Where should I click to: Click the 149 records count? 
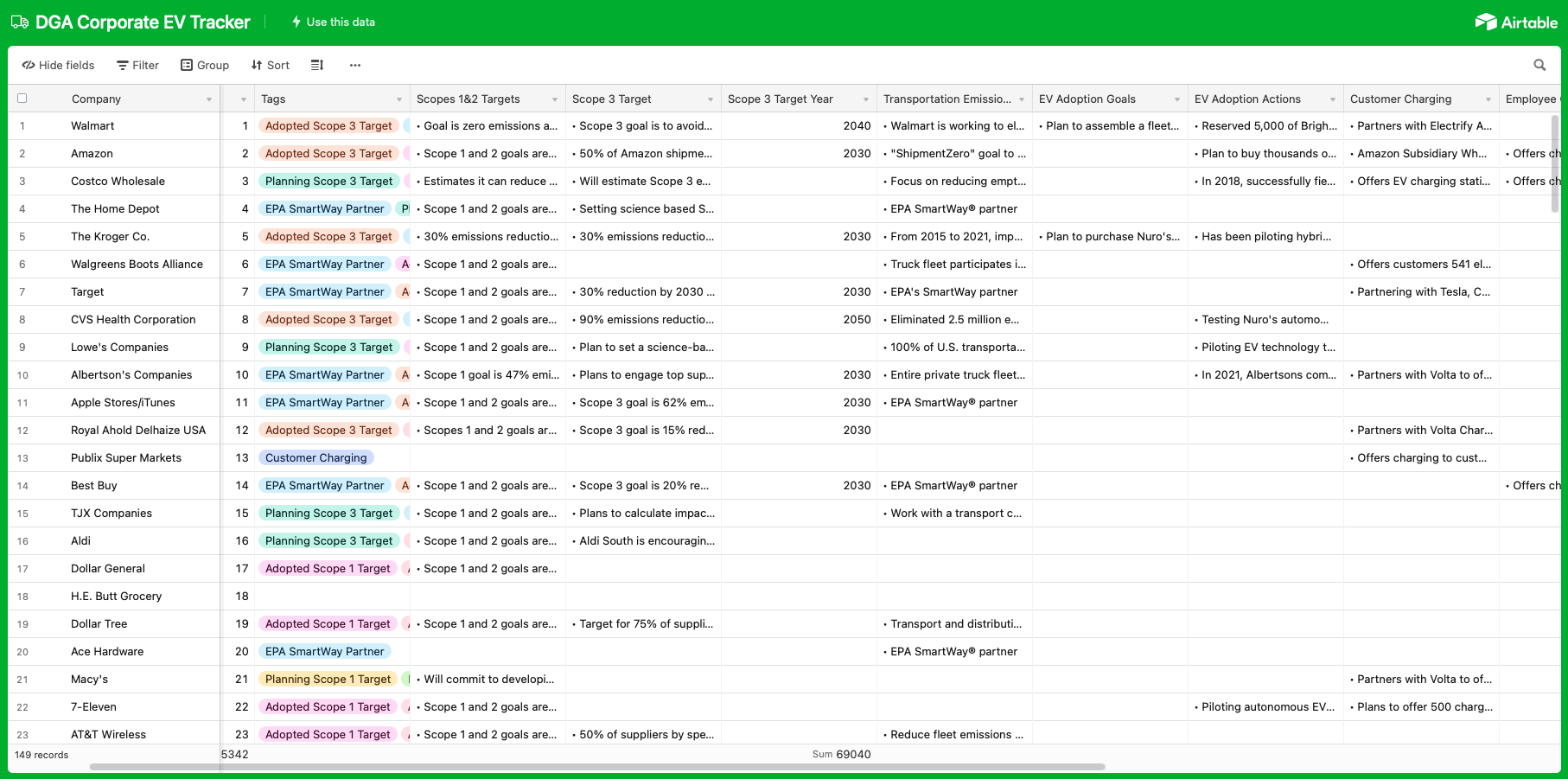pos(41,755)
